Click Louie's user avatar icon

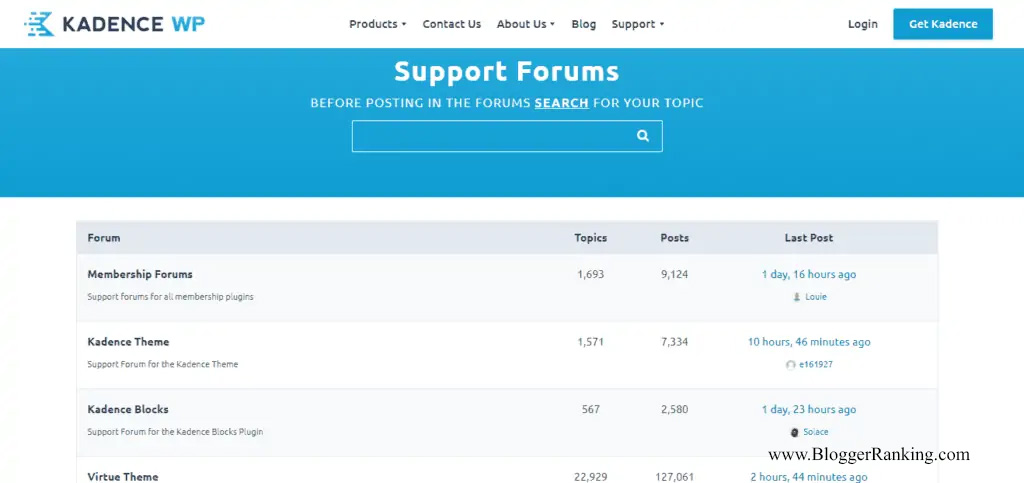[796, 297]
